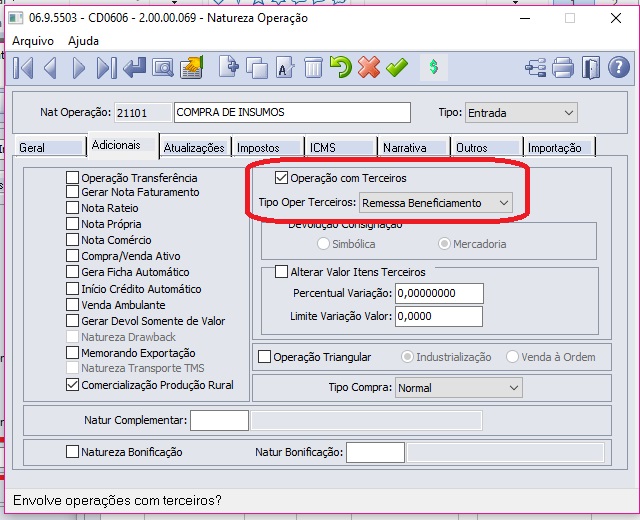Click the printer icon
Viewport: 640px width, 520px height.
[563, 68]
